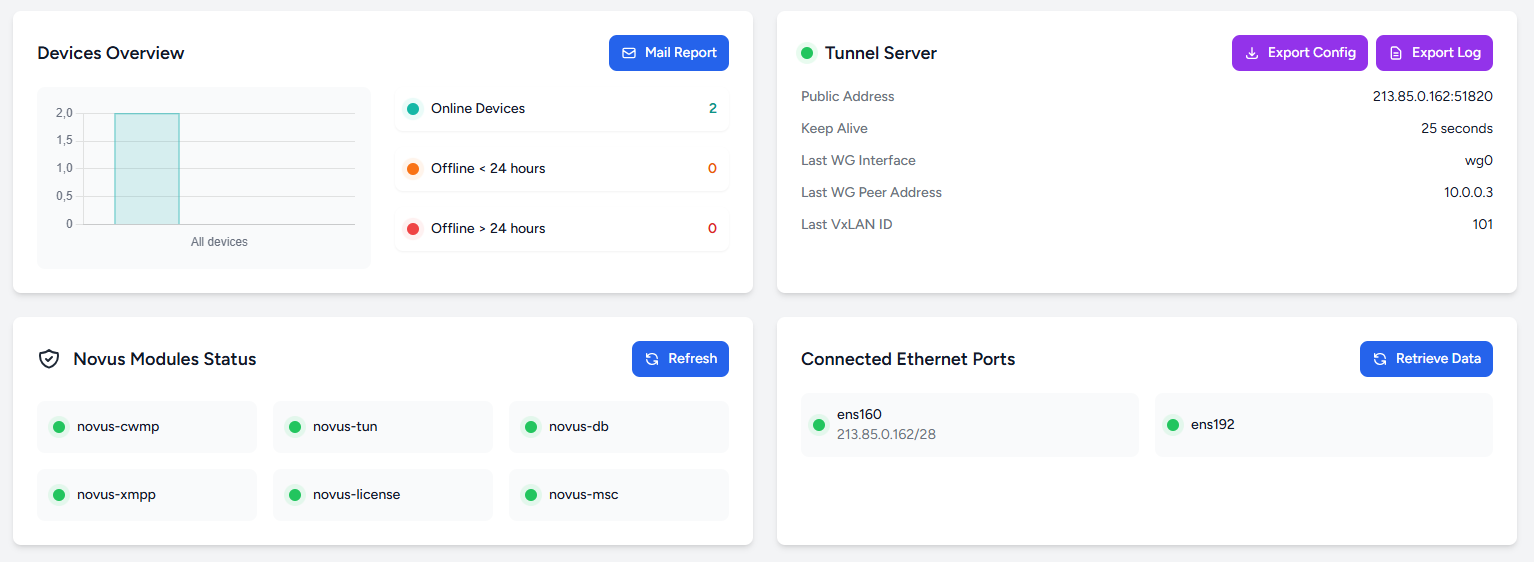Select the Offline > 24 hours row
Viewport: 1534px width, 562px height.
tap(562, 229)
